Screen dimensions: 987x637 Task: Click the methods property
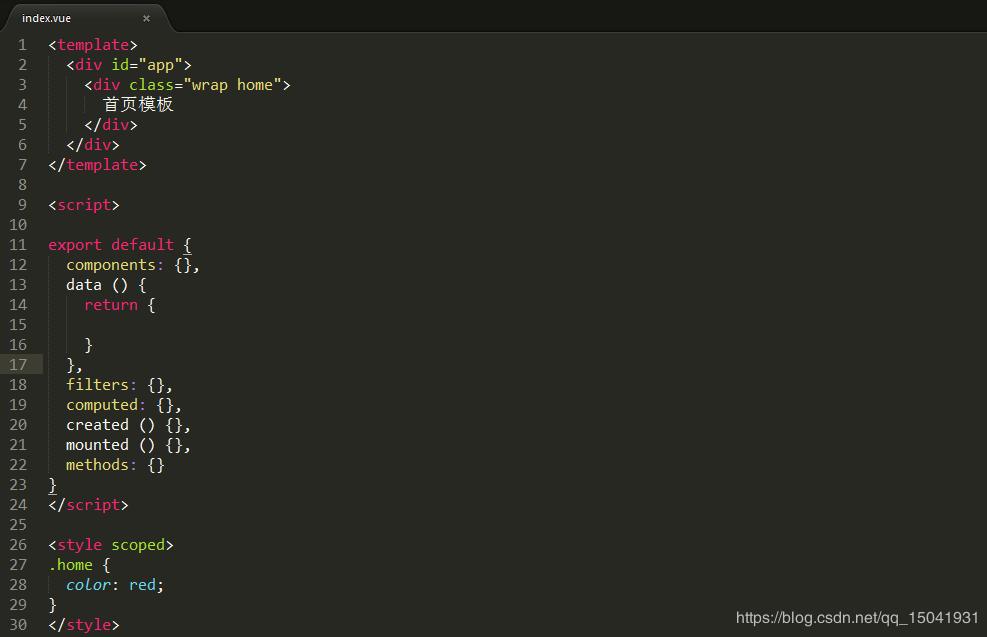97,465
